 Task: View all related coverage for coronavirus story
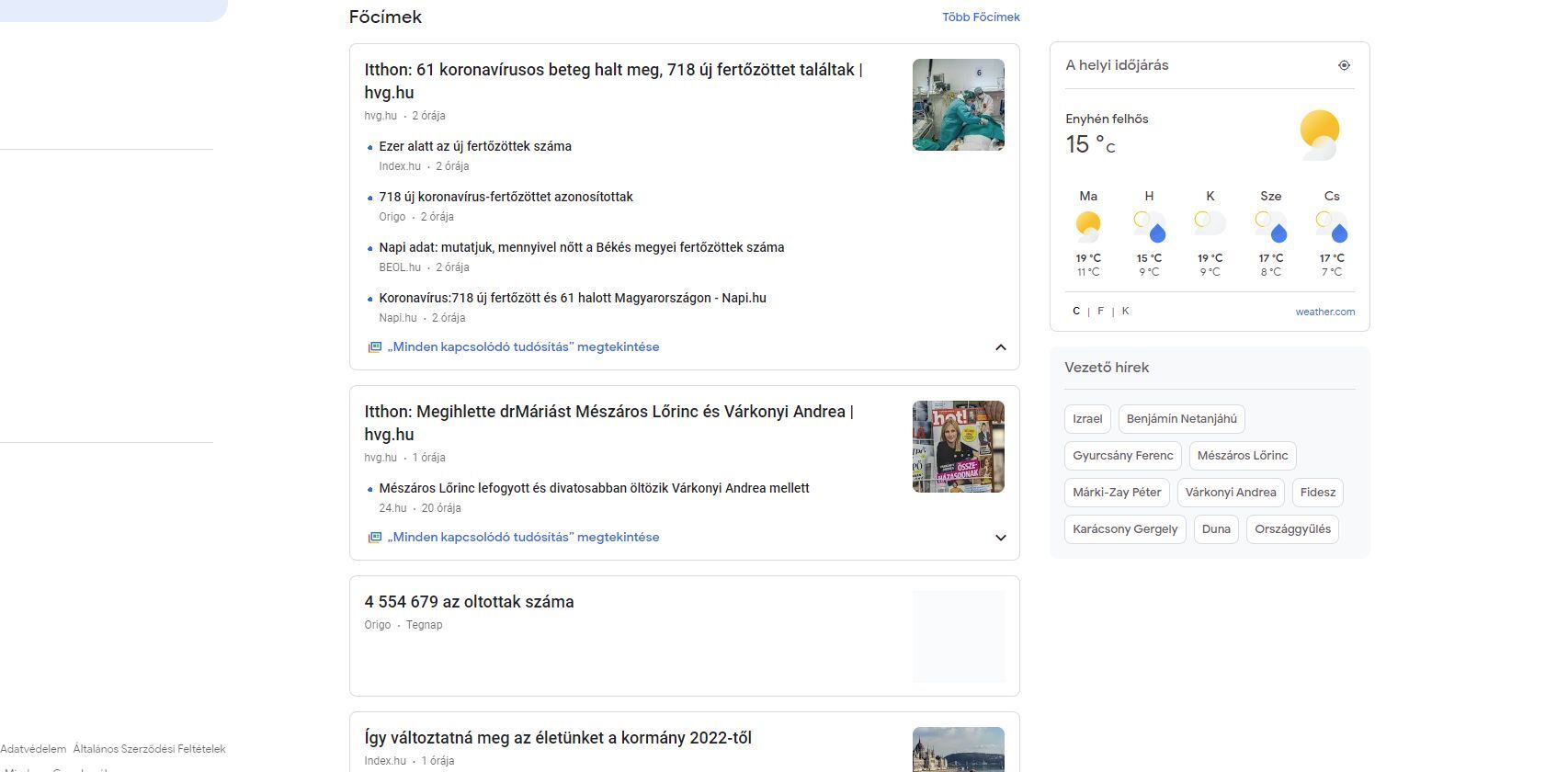click(x=523, y=347)
